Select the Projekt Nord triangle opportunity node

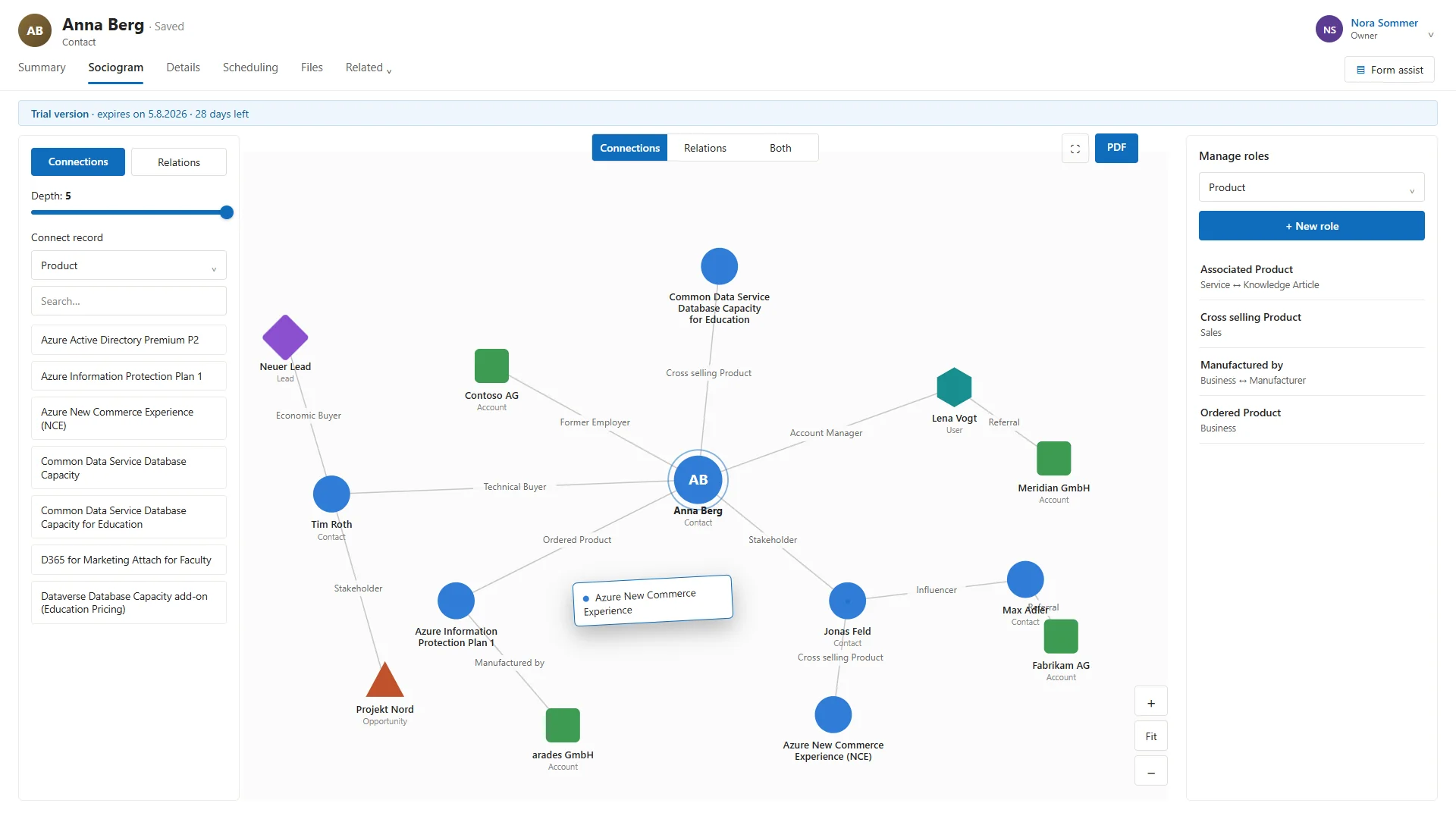[384, 680]
